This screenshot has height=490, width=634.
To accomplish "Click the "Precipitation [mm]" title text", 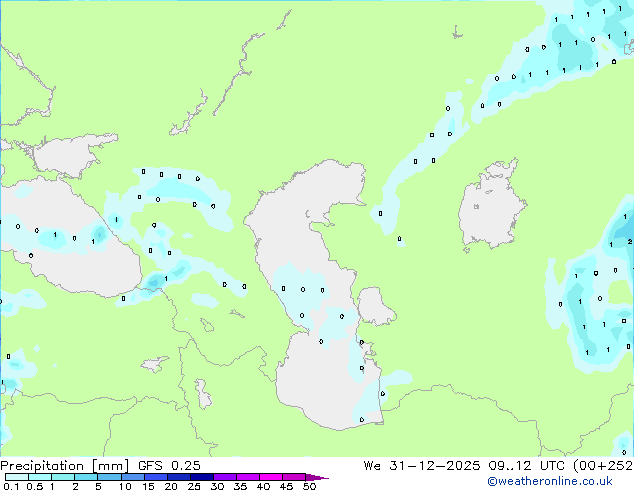I will 64,466.
